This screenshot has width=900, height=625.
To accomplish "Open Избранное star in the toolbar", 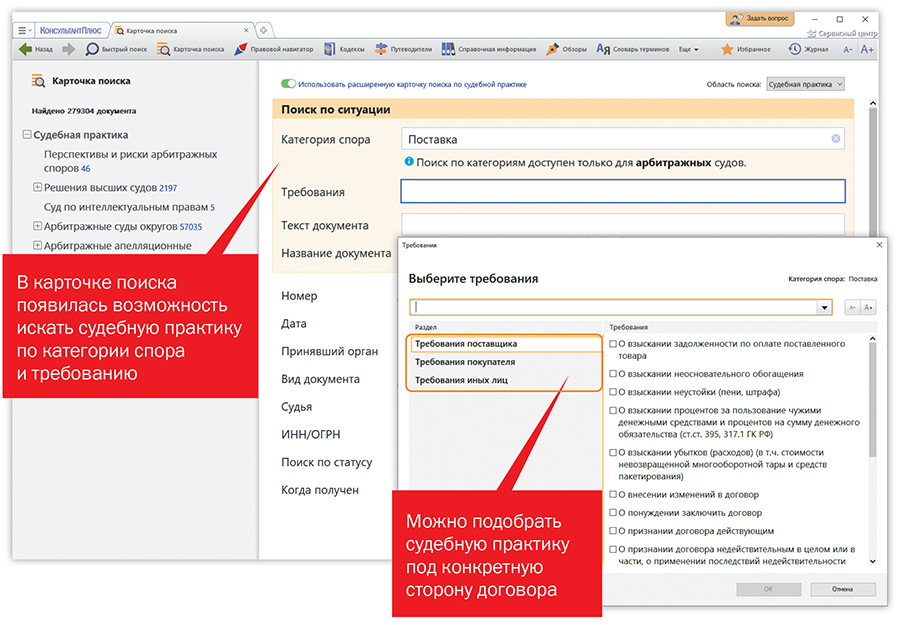I will (x=745, y=49).
